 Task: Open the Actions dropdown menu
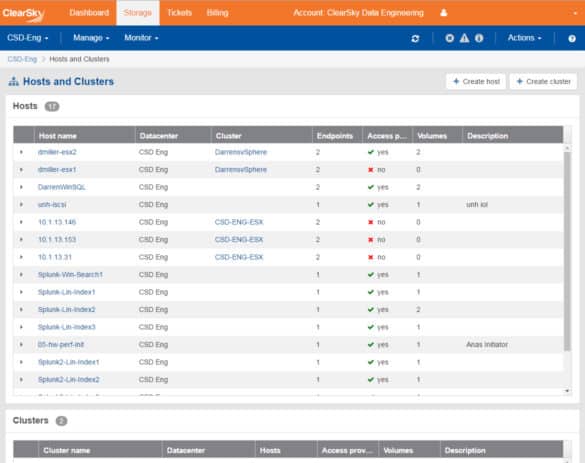click(x=524, y=38)
